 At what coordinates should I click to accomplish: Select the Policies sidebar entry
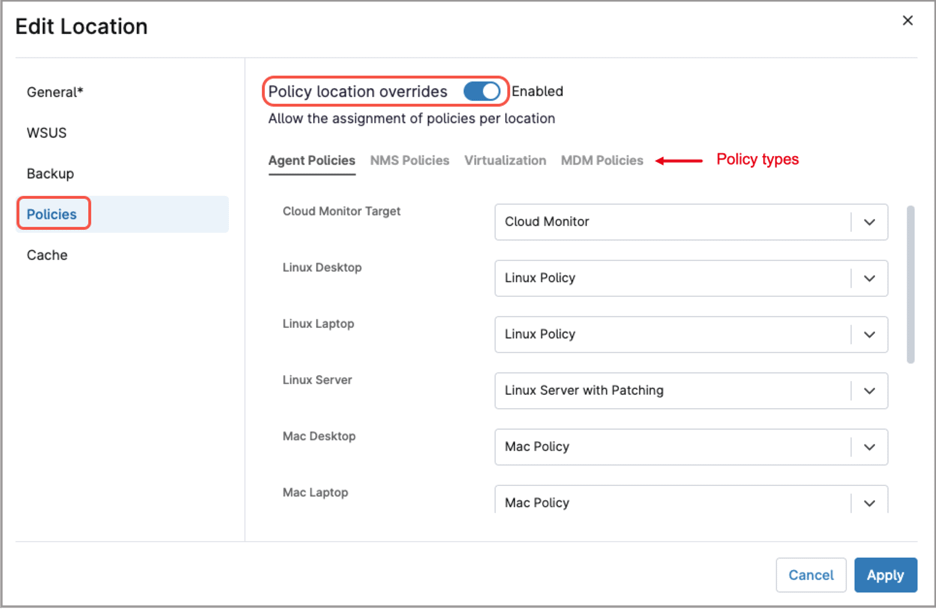[x=53, y=214]
